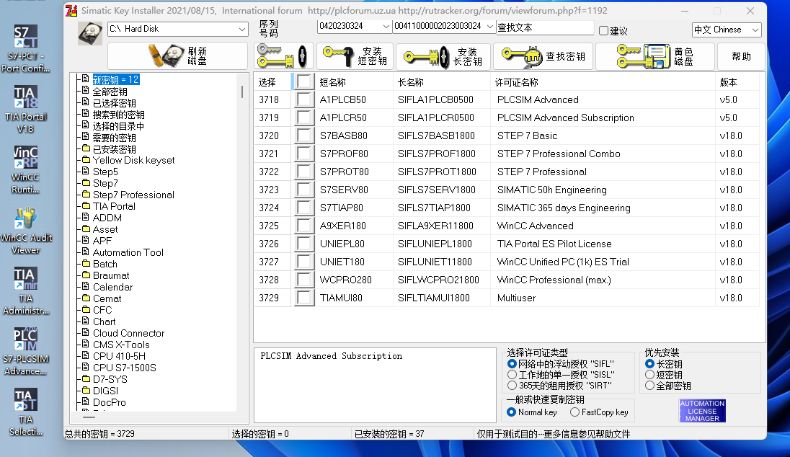Viewport: 790px width, 457px height.
Task: Select Automation Tool tree item
Action: point(128,252)
